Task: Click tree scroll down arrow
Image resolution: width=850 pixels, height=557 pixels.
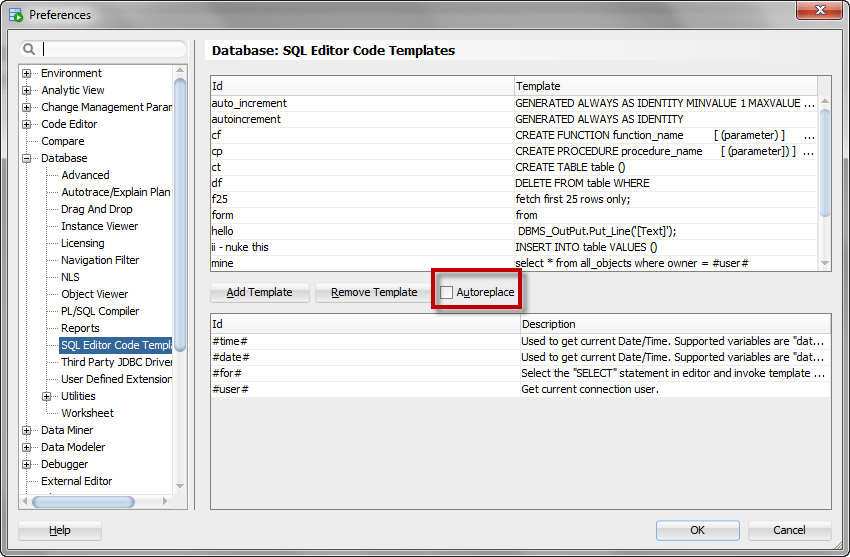Action: pyautogui.click(x=180, y=486)
